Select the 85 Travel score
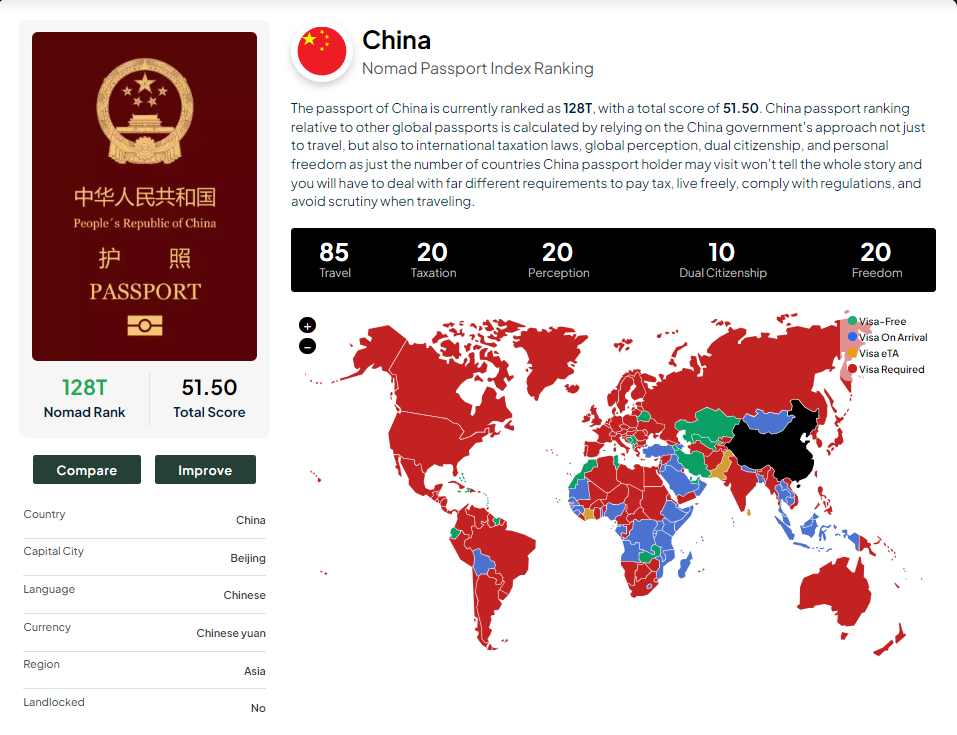This screenshot has width=957, height=735. 334,260
